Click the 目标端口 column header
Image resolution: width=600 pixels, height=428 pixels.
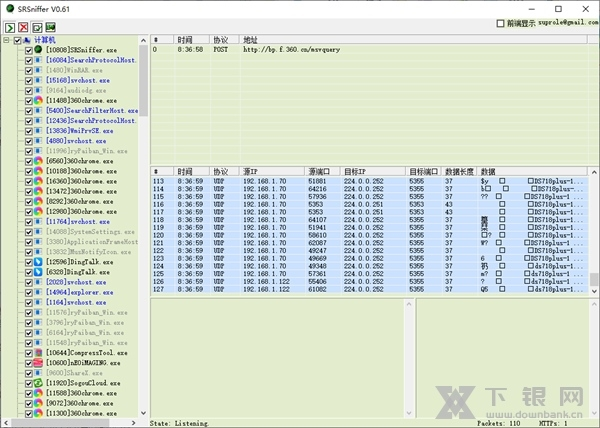point(424,171)
